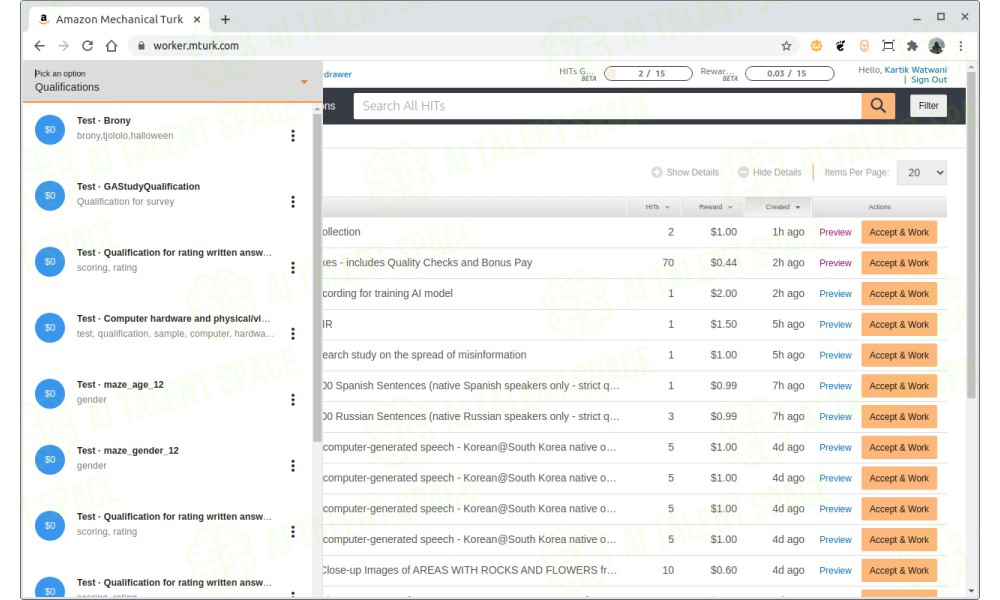The width and height of the screenshot is (1000, 600).
Task: Click the orange search magnifier button
Action: (x=878, y=106)
